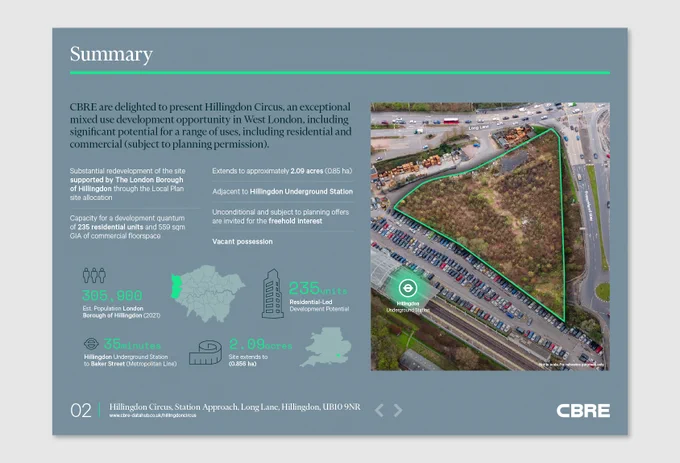680x463 pixels.
Task: Click the CBRE logo
Action: (x=583, y=411)
